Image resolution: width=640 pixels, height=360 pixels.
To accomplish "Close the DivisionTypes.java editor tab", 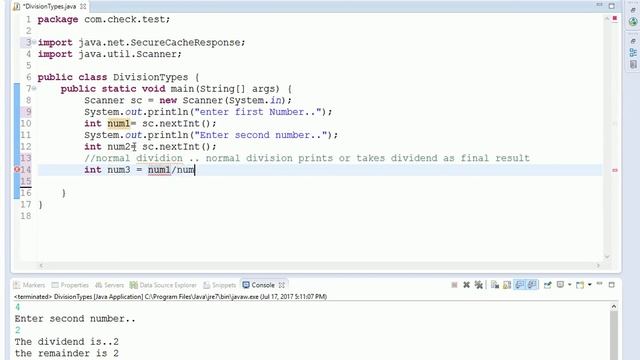I will pos(83,6).
